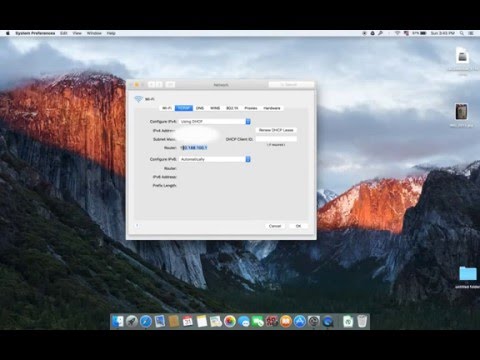
Task: Open the Help menu
Action: point(111,33)
